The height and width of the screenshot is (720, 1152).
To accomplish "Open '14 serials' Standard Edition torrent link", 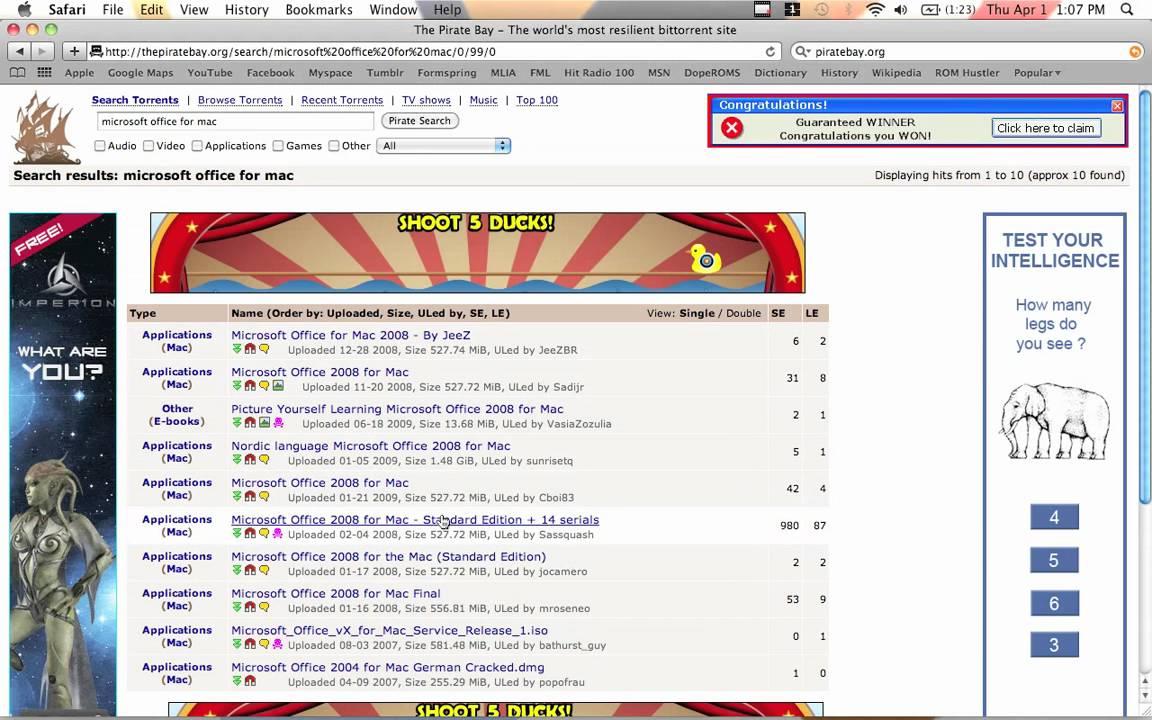I will coord(415,519).
